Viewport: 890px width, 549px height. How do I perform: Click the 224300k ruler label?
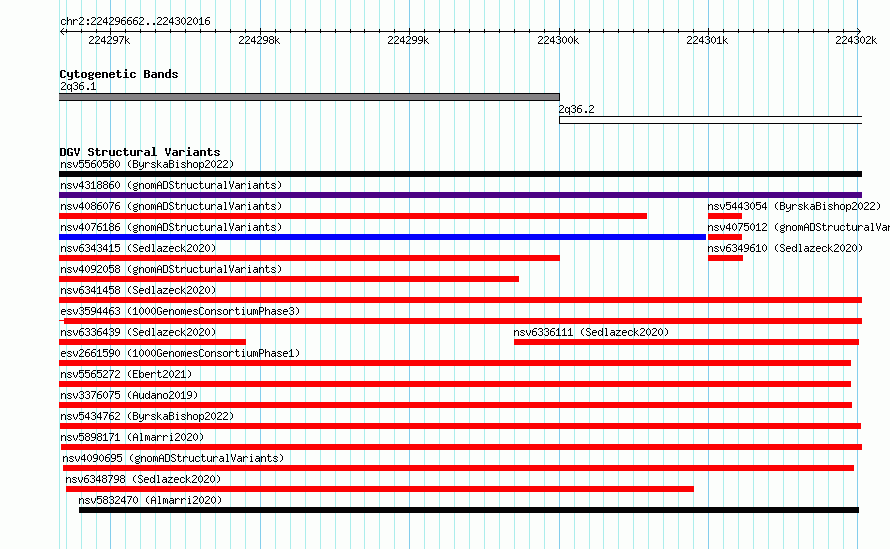[x=558, y=40]
